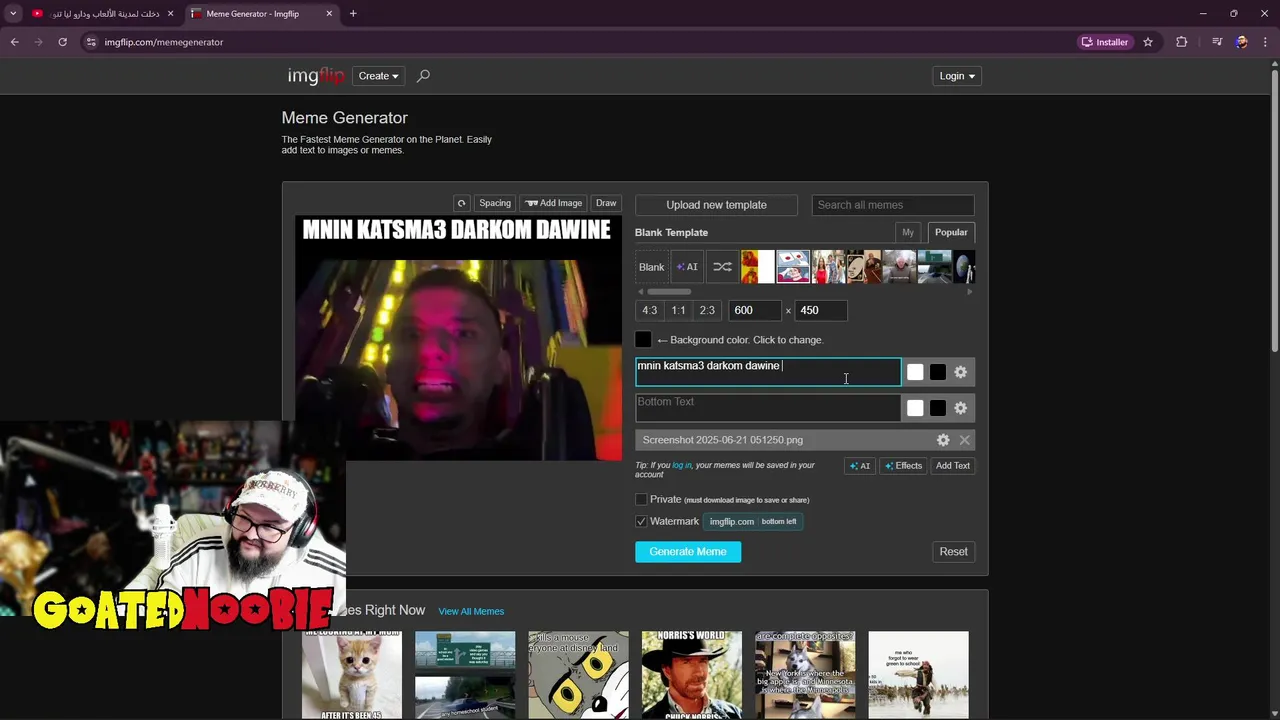Open settings gear for Screenshot 2025-06-21 image
The width and height of the screenshot is (1280, 720).
coord(943,440)
